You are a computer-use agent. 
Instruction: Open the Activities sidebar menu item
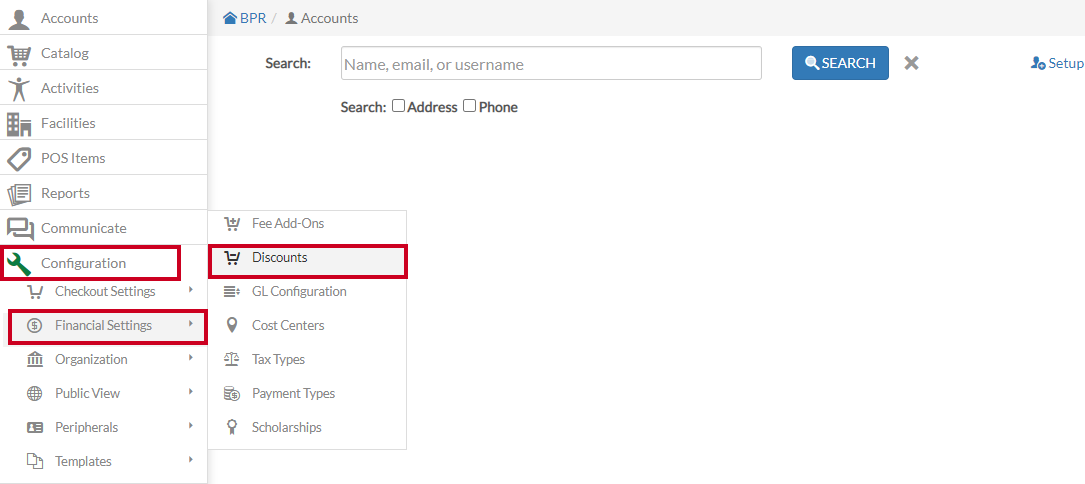coord(103,88)
